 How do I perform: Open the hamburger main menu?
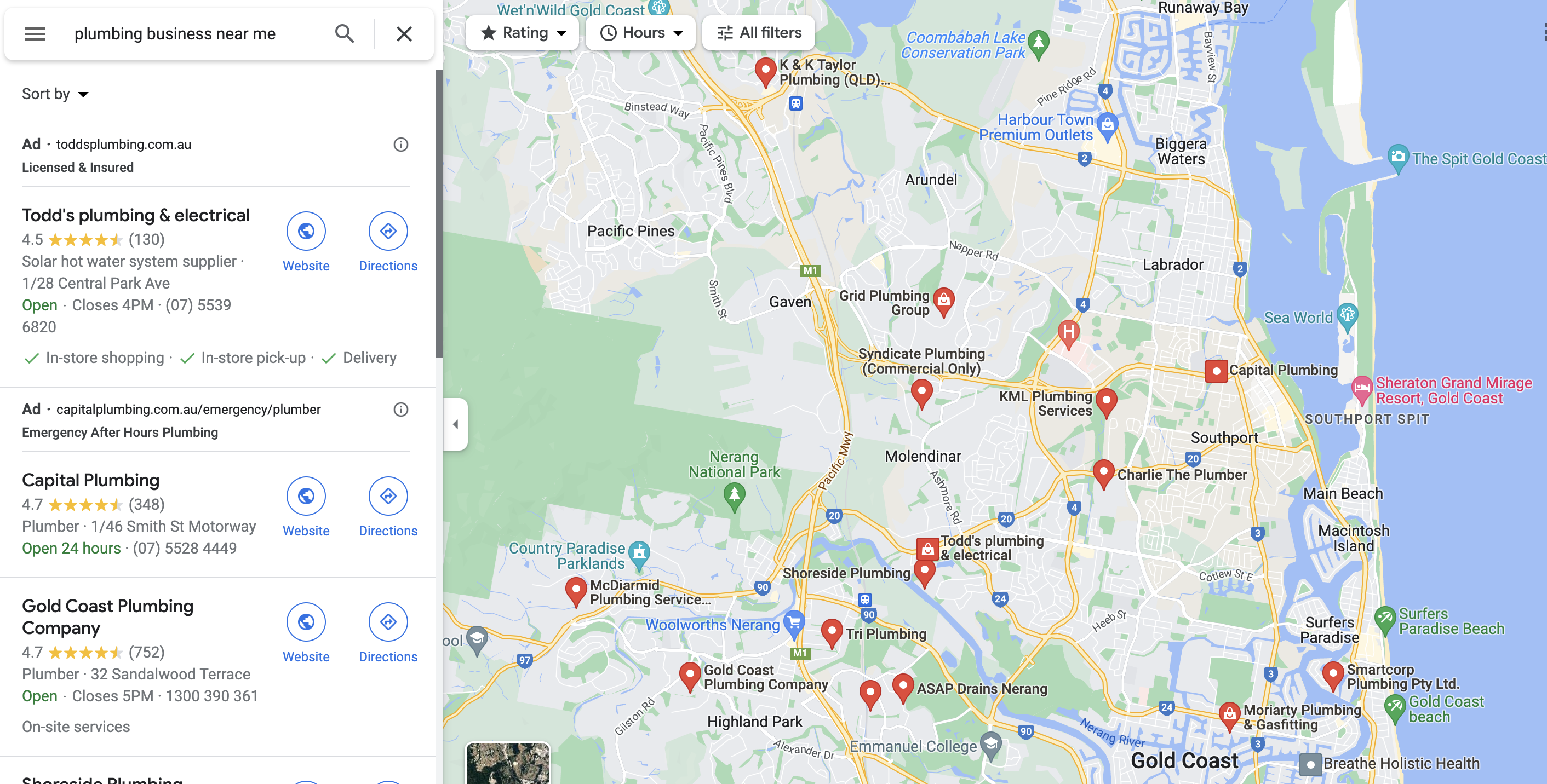[35, 33]
